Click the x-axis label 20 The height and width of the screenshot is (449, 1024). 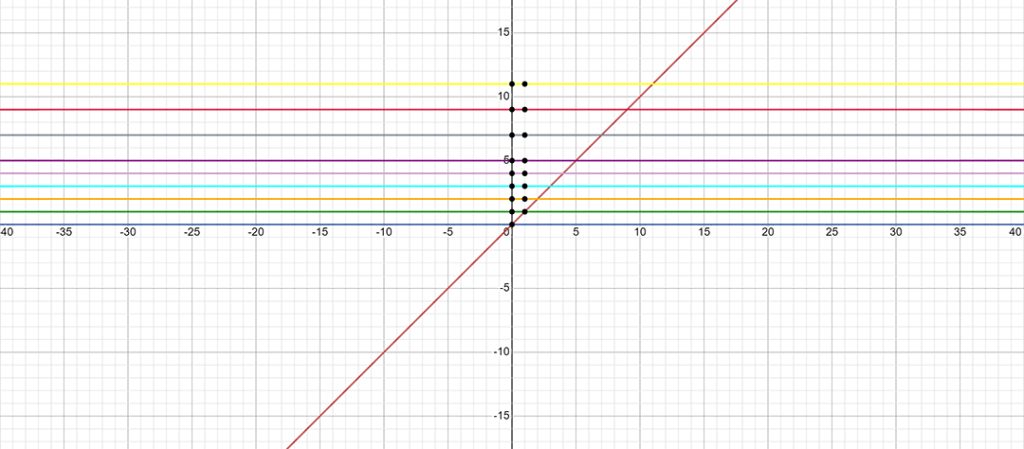(768, 232)
